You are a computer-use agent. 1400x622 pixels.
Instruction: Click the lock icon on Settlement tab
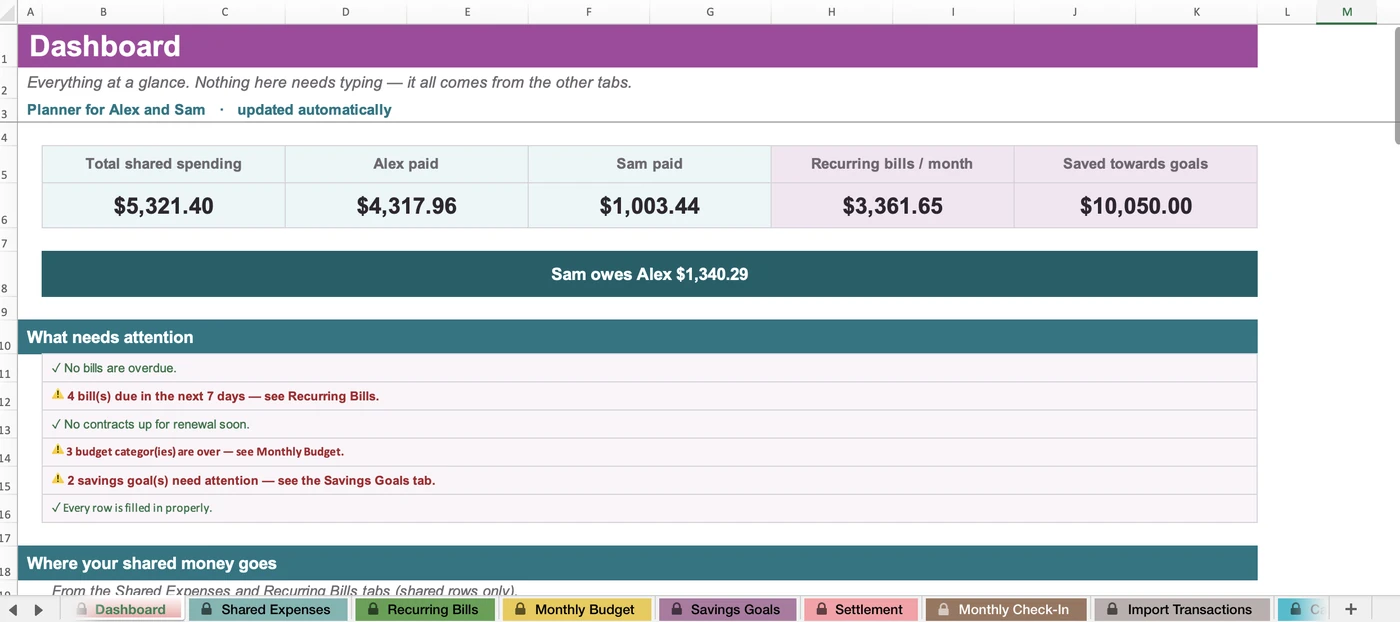(821, 608)
